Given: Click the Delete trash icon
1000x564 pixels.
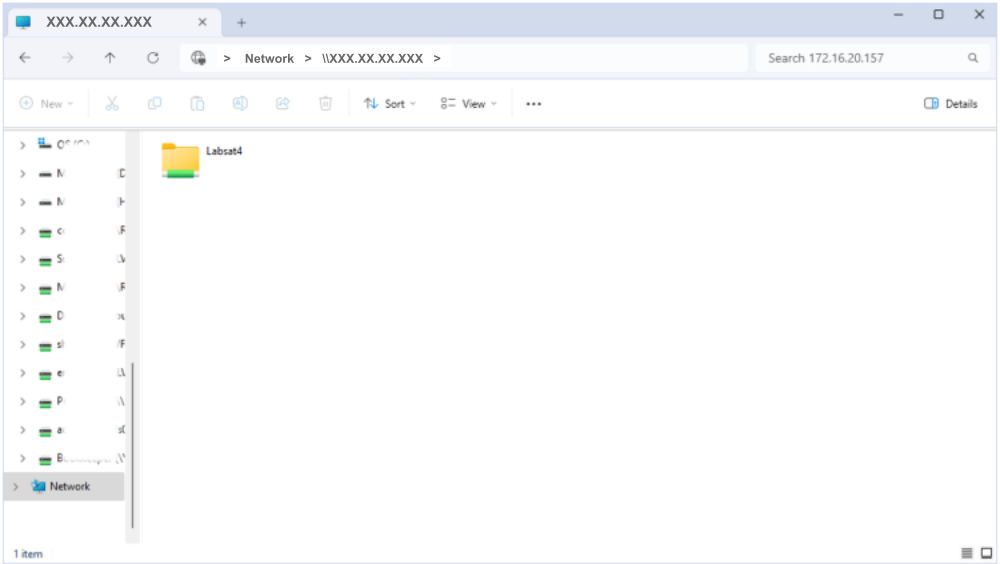Looking at the screenshot, I should [x=325, y=103].
